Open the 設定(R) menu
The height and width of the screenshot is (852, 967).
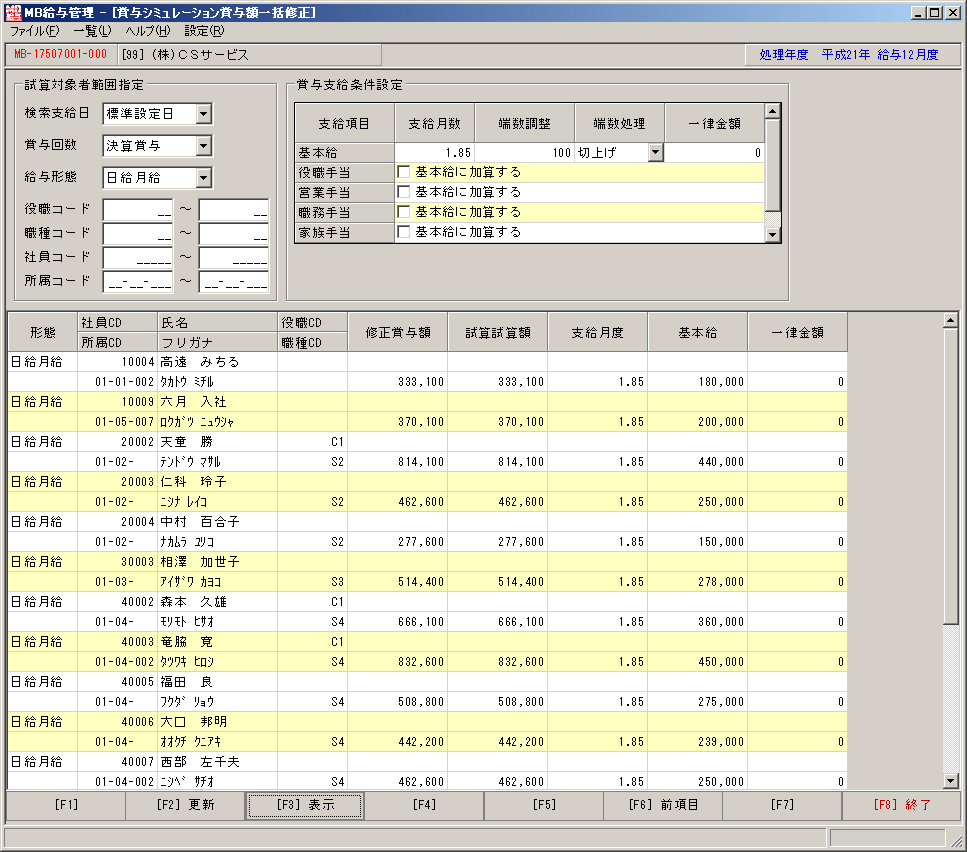coord(204,31)
